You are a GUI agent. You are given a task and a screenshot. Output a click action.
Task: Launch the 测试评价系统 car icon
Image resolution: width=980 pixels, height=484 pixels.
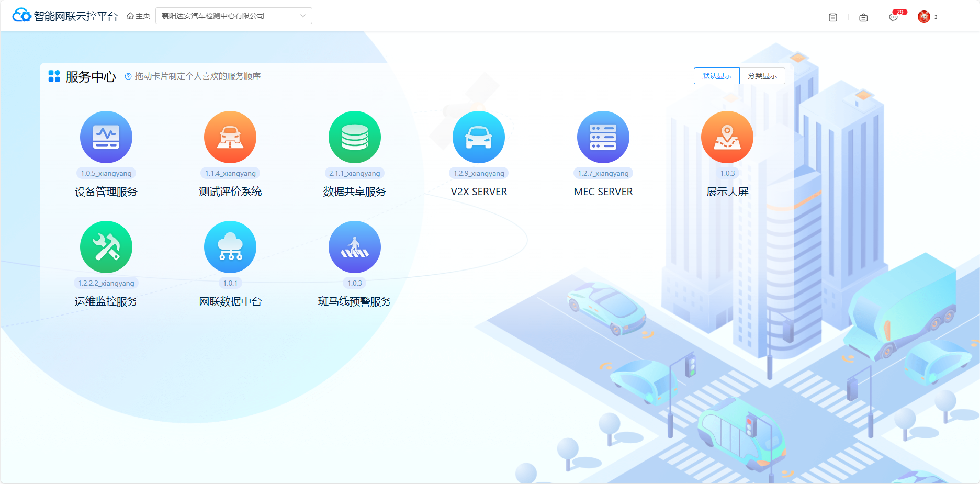click(230, 137)
